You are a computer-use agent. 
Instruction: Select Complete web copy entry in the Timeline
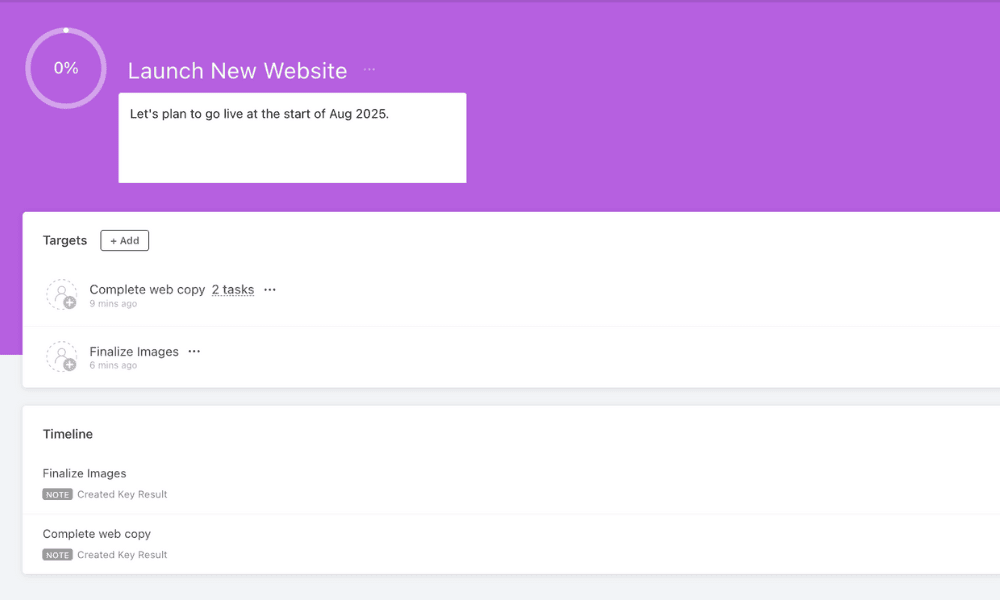click(97, 534)
